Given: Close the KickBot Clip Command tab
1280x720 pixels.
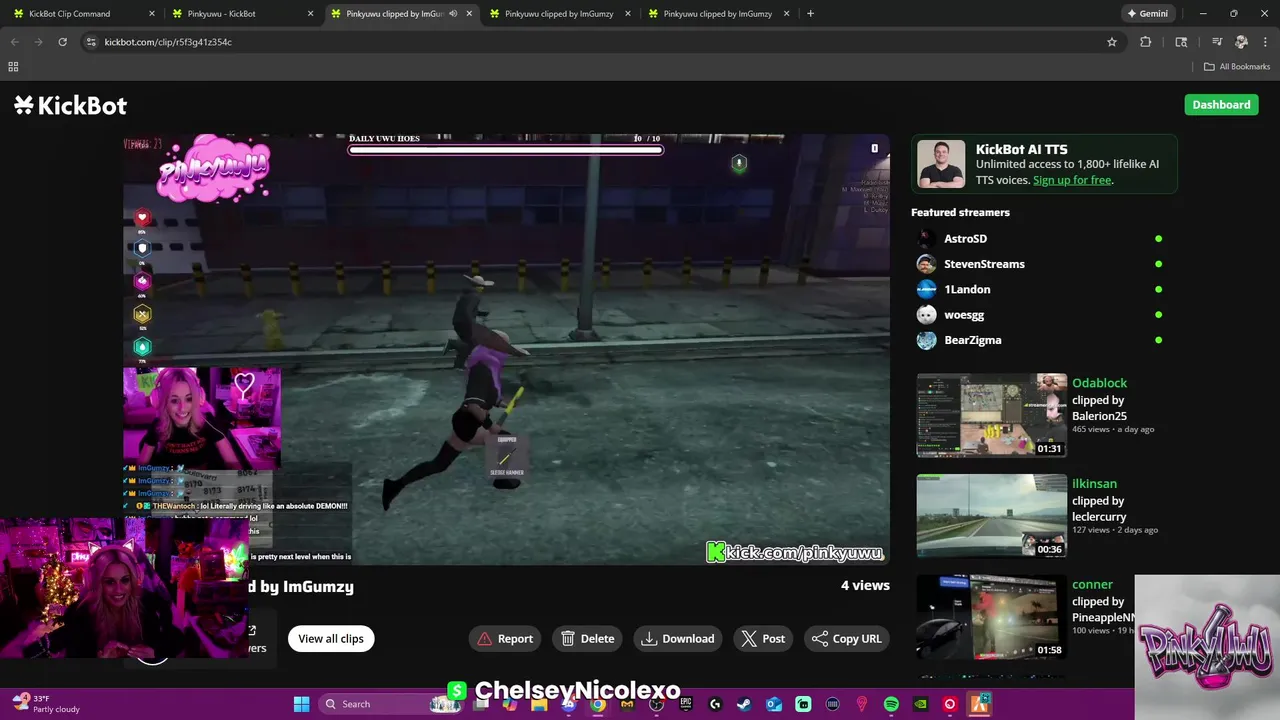Looking at the screenshot, I should 152,14.
